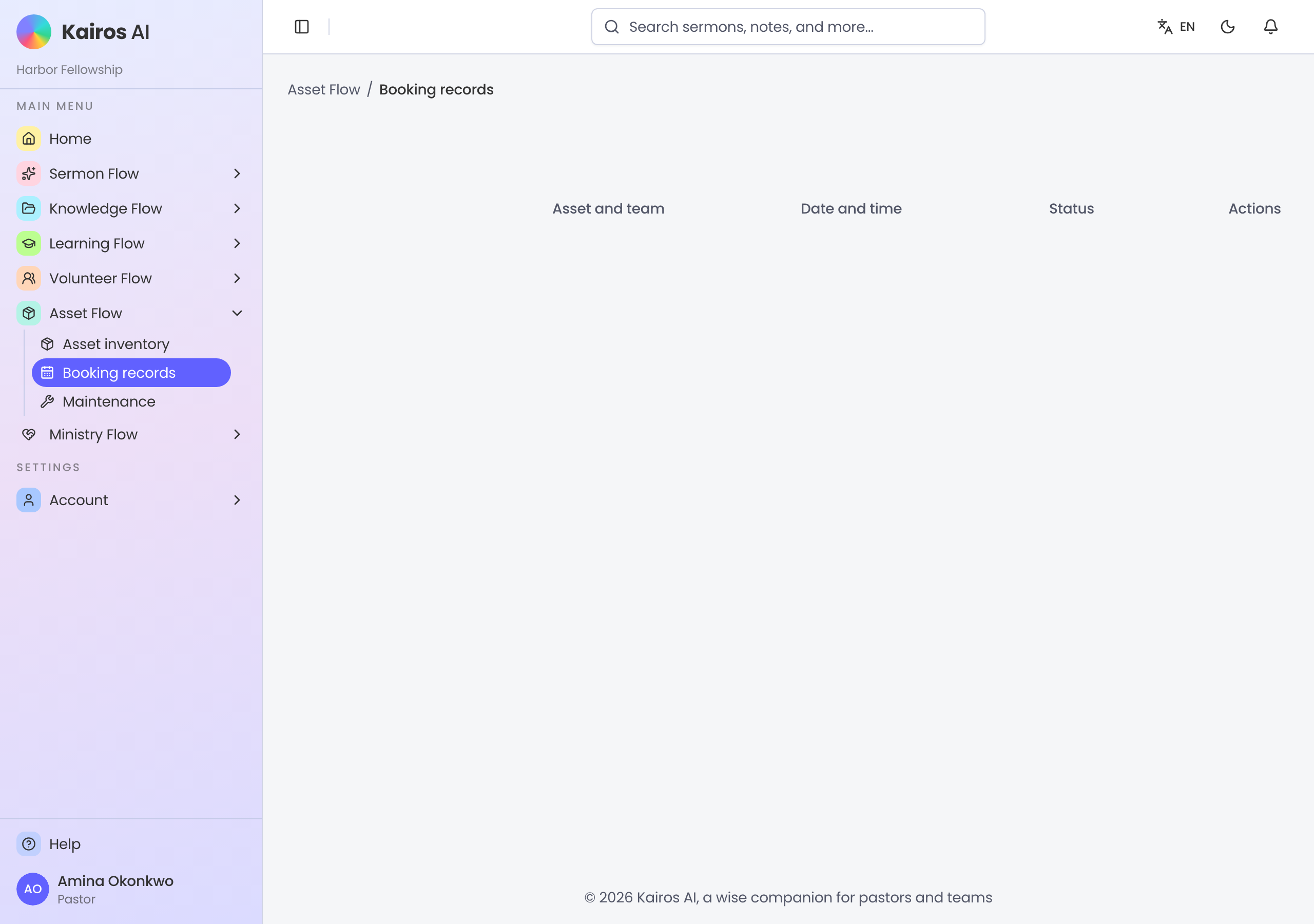This screenshot has height=924, width=1314.
Task: Expand Learning Flow chevron
Action: click(237, 243)
